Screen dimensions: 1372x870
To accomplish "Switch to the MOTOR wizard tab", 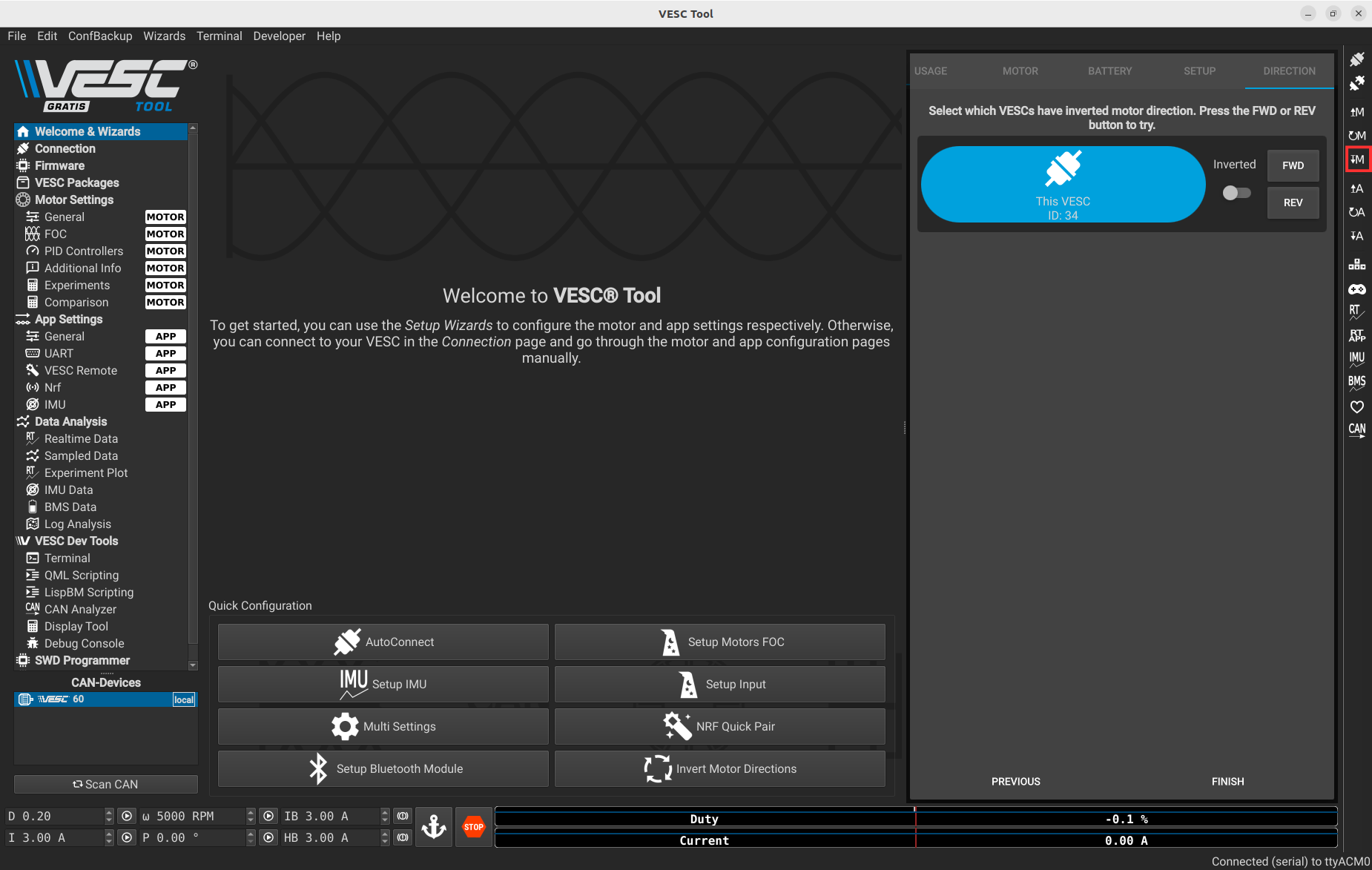I will coord(1020,71).
